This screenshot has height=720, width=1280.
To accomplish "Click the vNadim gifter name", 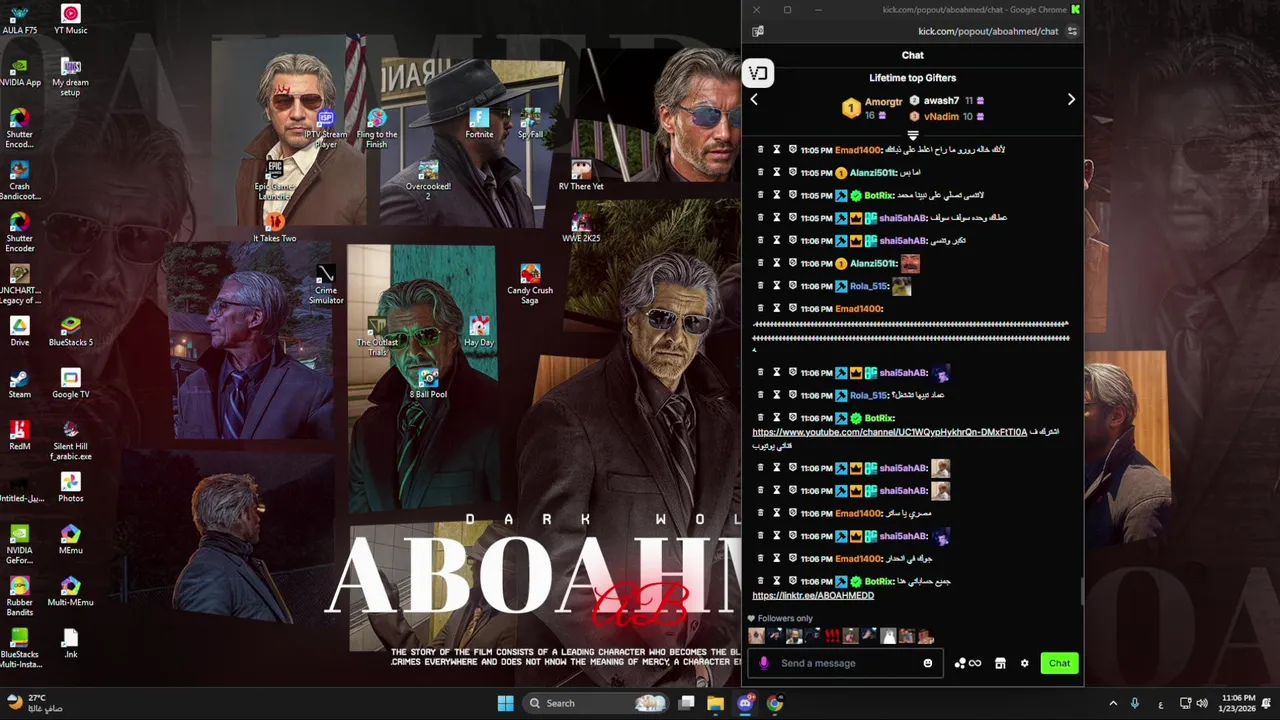I will click(x=941, y=116).
